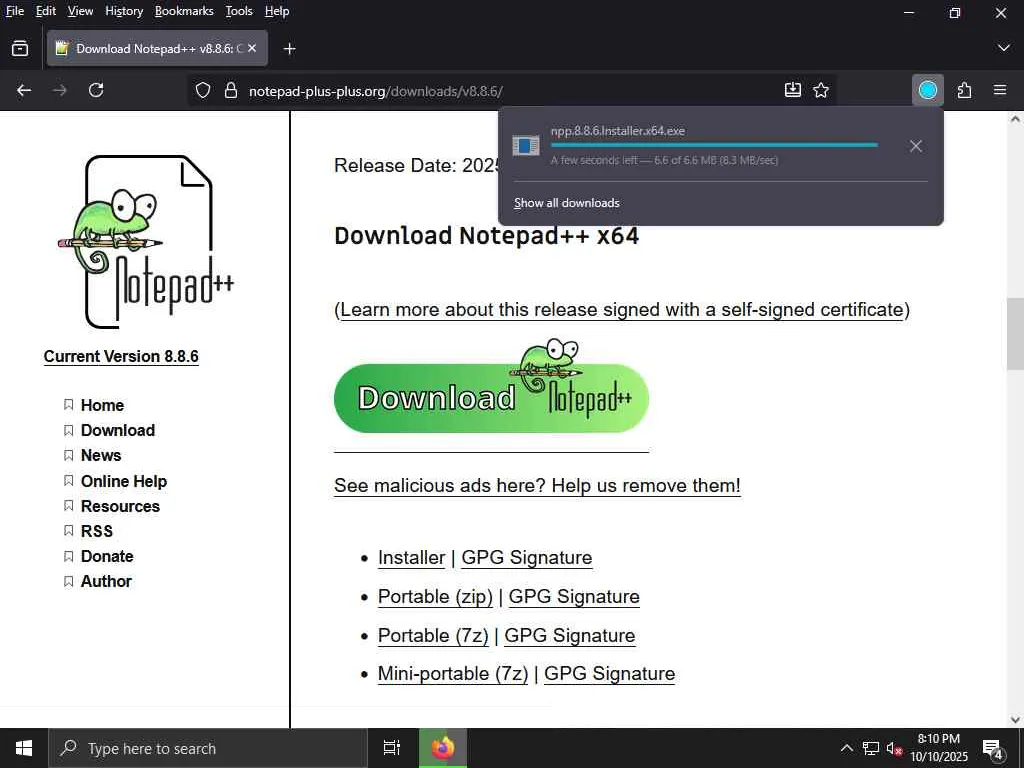Open a new tab with the plus icon
This screenshot has height=768, width=1024.
point(289,48)
